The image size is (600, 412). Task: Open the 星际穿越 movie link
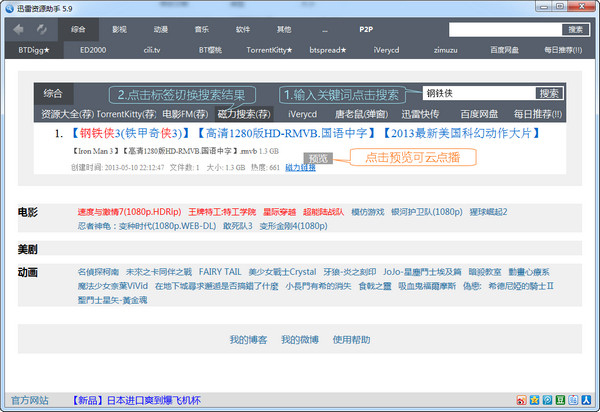[279, 212]
